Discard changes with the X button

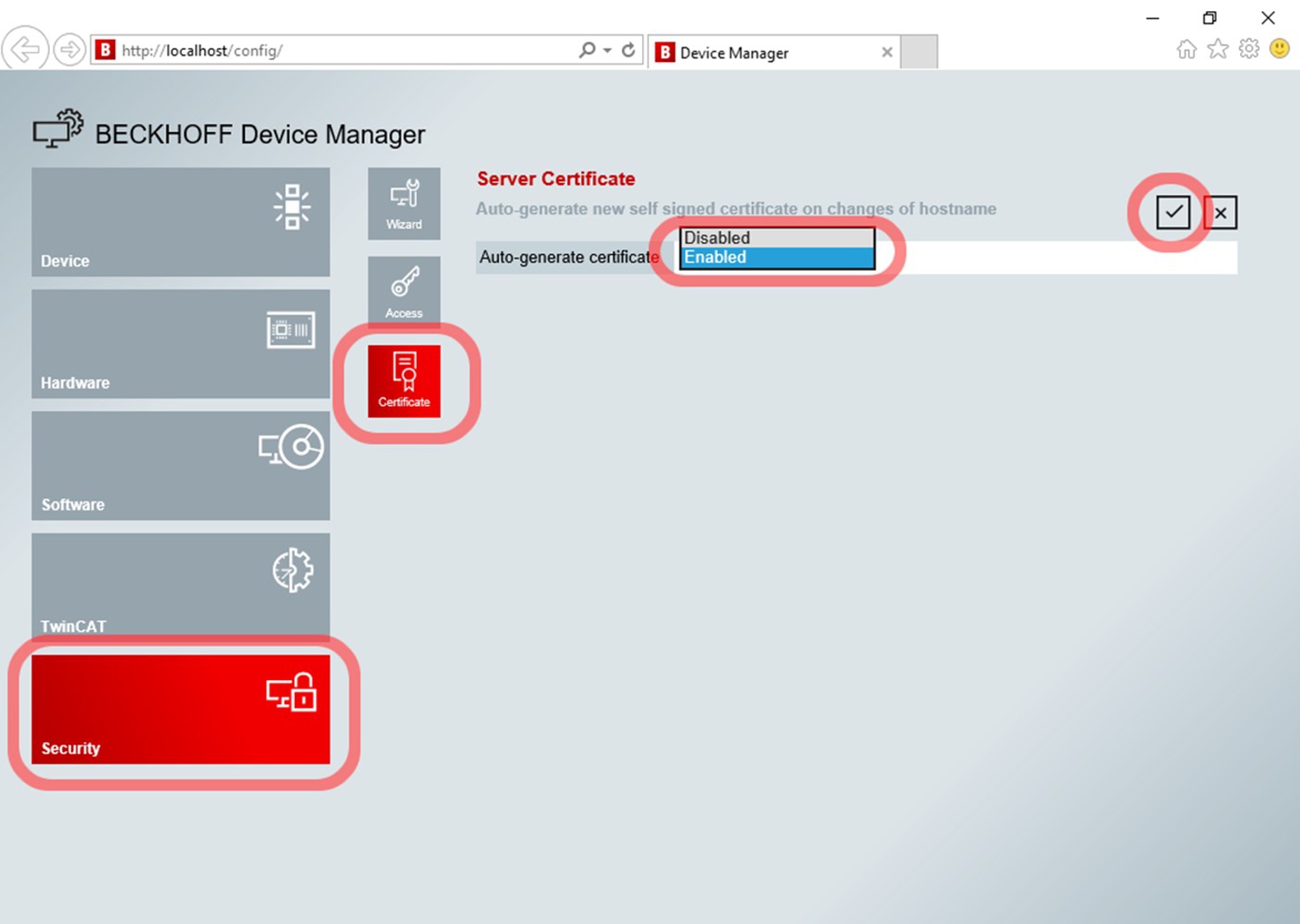(1220, 213)
